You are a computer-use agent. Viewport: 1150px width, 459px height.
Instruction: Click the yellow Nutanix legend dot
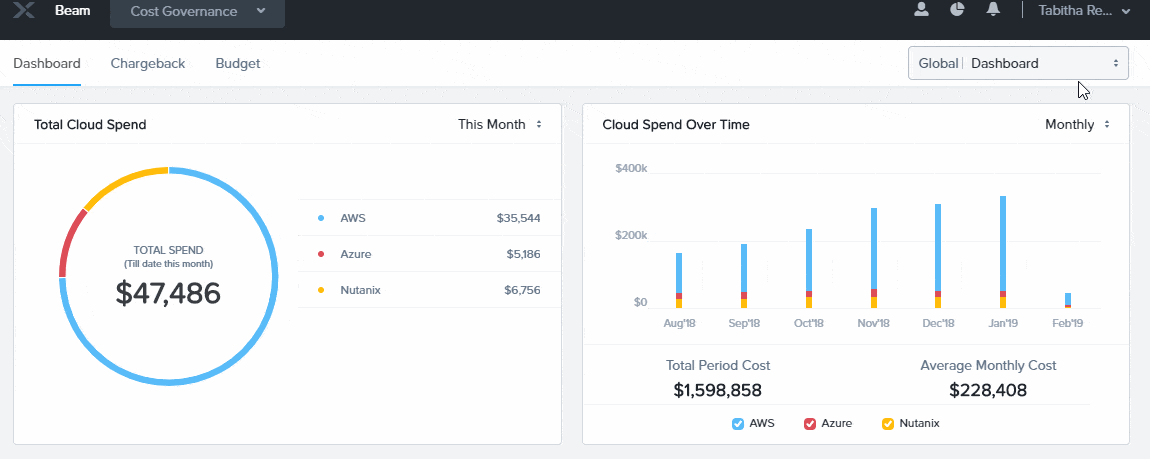(321, 290)
